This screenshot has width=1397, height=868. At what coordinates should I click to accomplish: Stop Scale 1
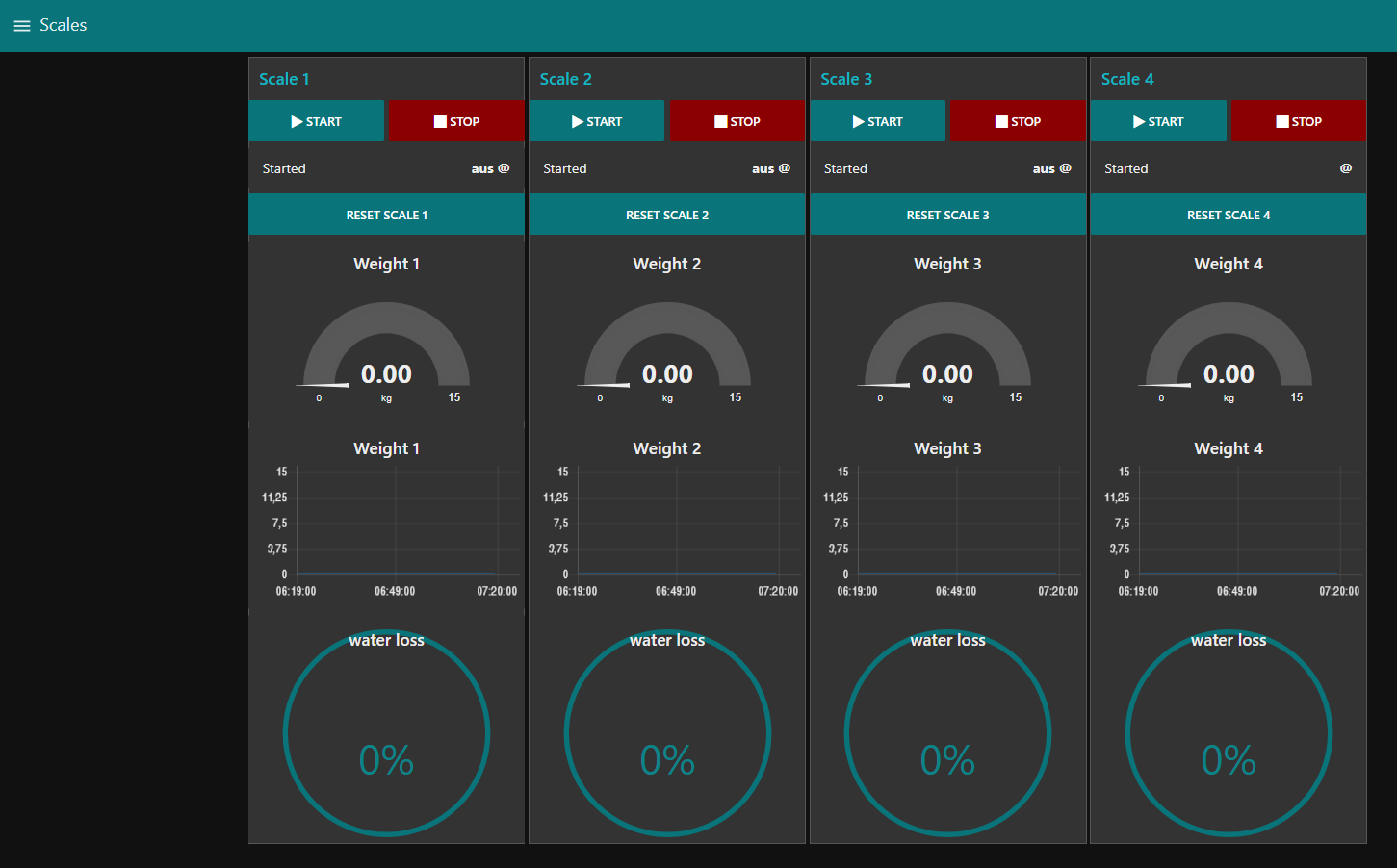456,121
